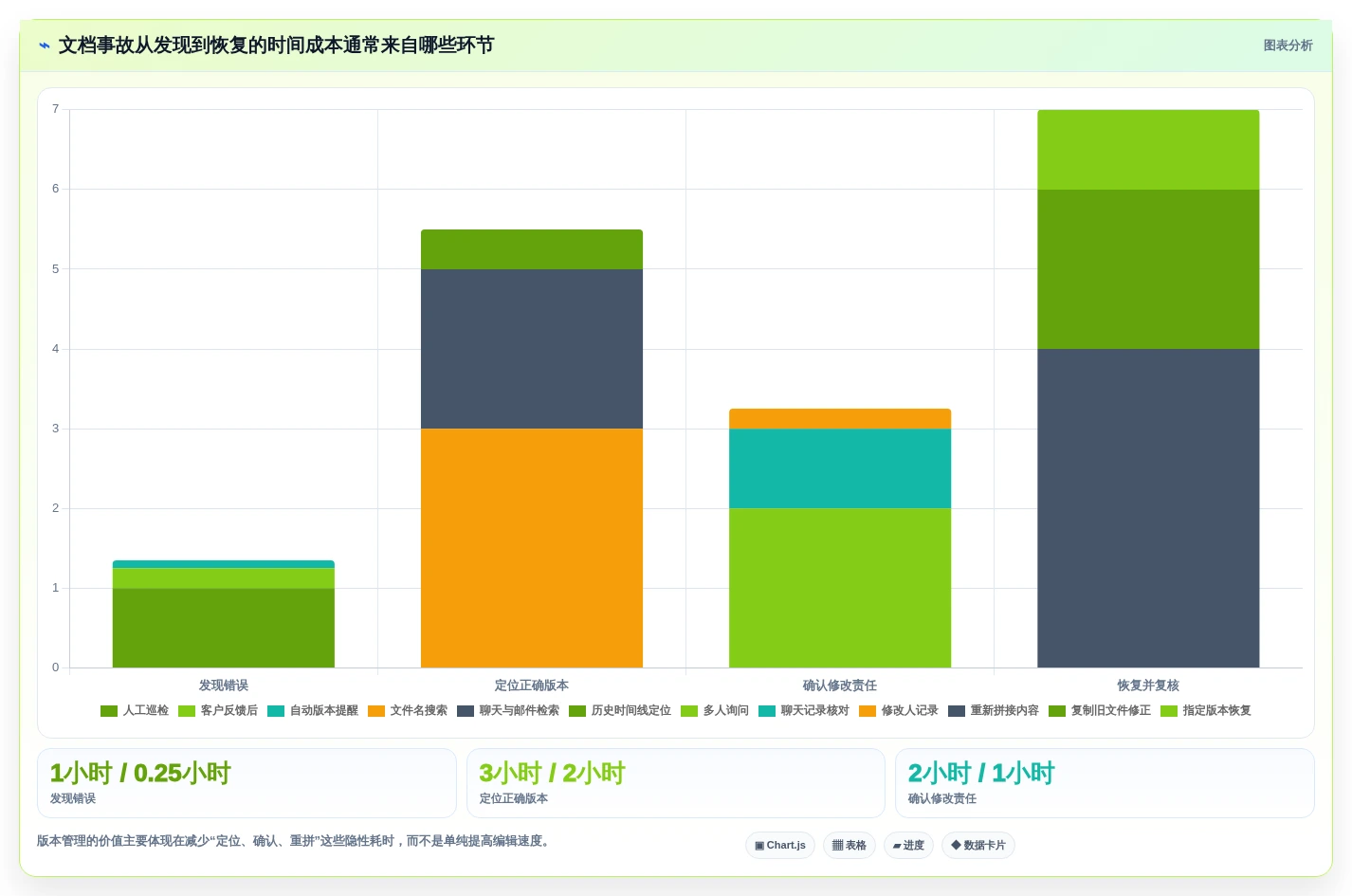
Task: Select the slate segment of 恢复并复核 bar
Action: (x=1148, y=508)
